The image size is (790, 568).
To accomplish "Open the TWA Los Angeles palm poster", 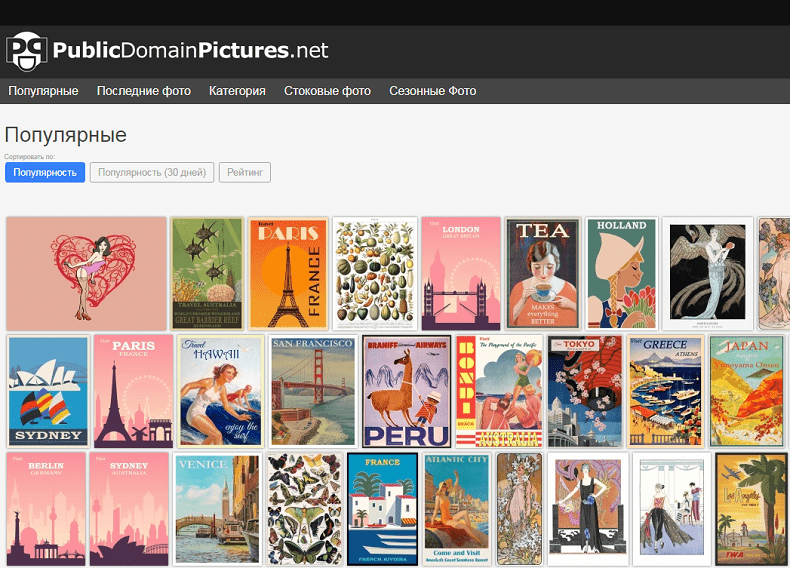I will click(x=751, y=509).
